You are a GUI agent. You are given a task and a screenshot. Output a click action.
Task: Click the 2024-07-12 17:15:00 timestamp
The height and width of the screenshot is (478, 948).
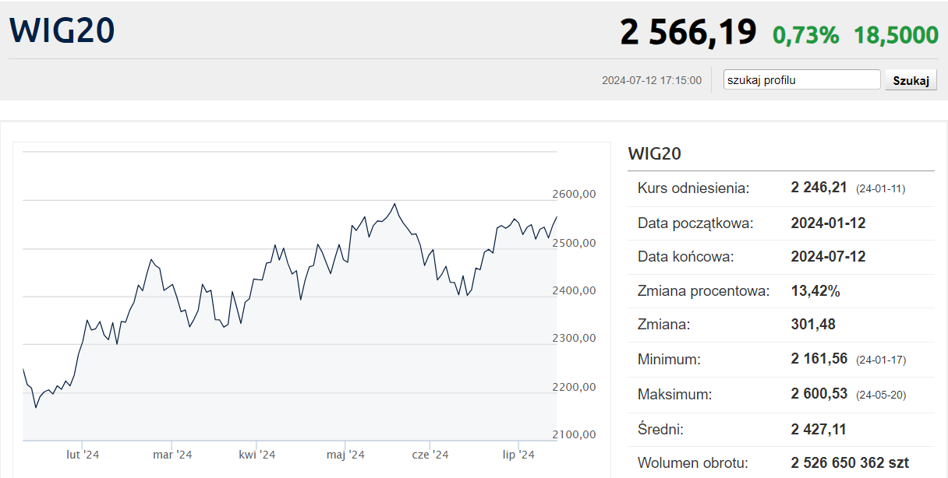click(651, 81)
